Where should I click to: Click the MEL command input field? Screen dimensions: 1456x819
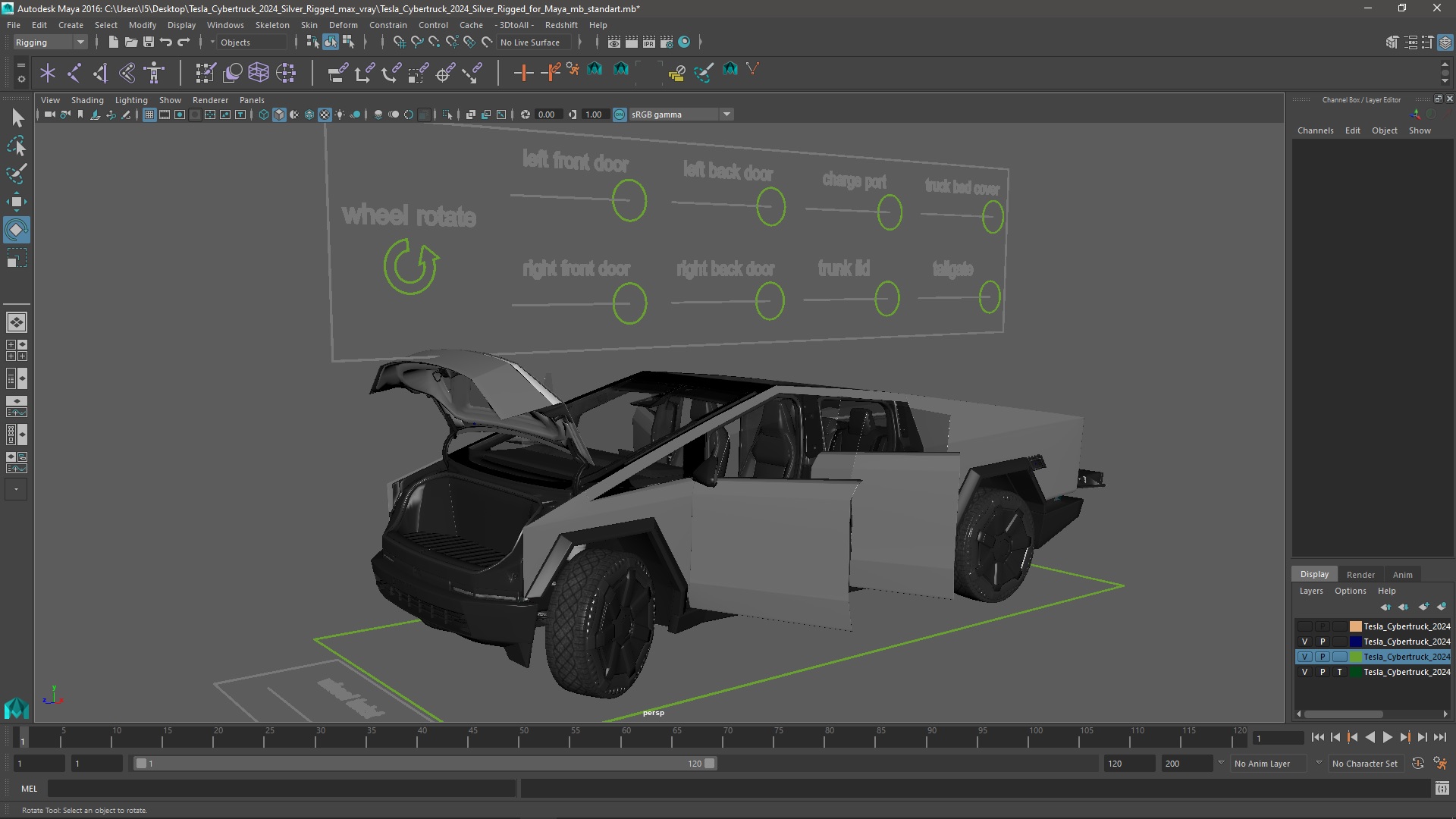click(x=281, y=789)
